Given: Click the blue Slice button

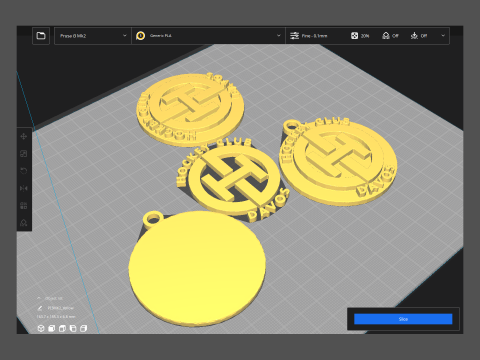Looking at the screenshot, I should (403, 319).
